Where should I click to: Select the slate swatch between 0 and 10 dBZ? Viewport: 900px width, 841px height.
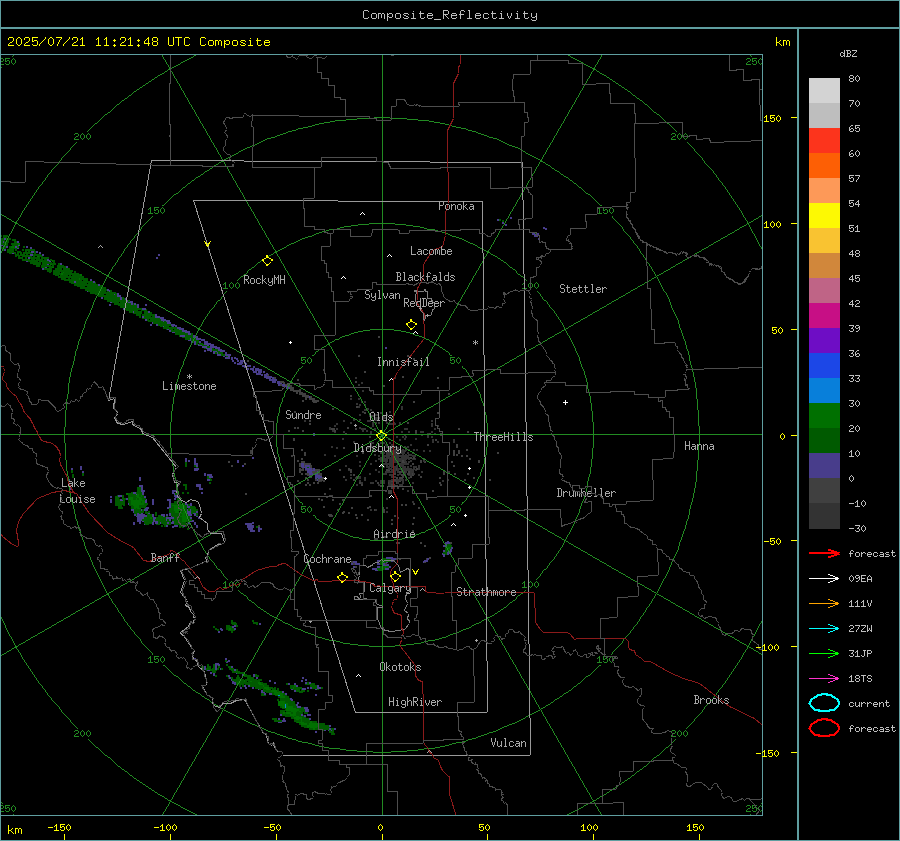point(824,466)
